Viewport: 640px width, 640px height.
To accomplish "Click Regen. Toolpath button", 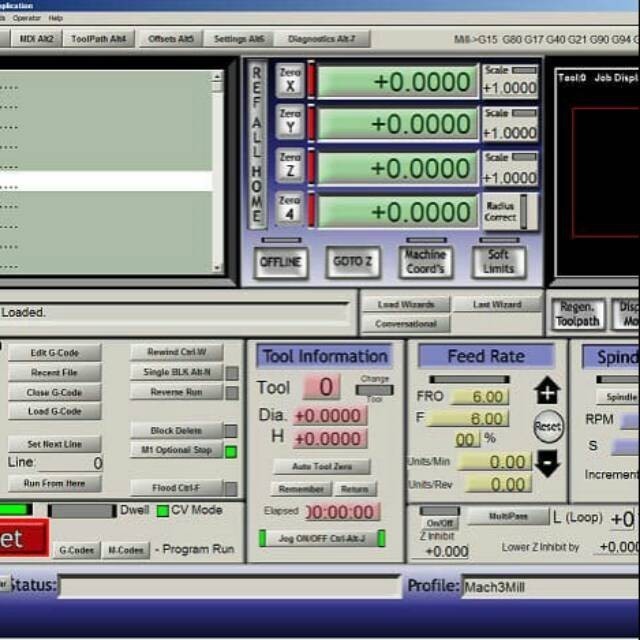I will (578, 314).
